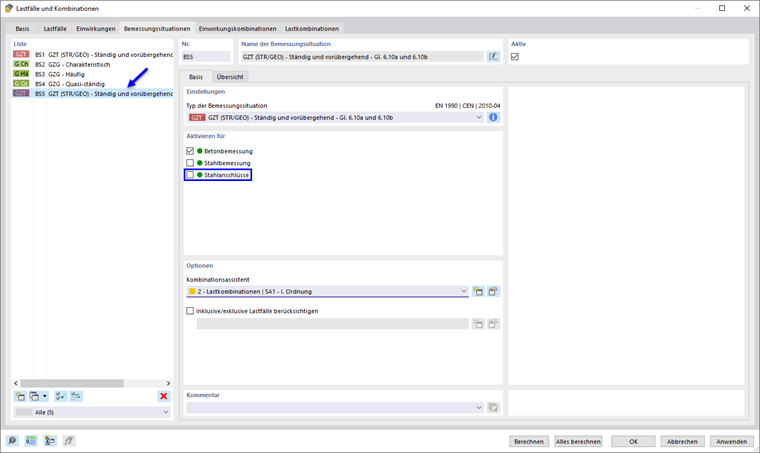
Task: Click the Berechnen button
Action: click(x=529, y=441)
